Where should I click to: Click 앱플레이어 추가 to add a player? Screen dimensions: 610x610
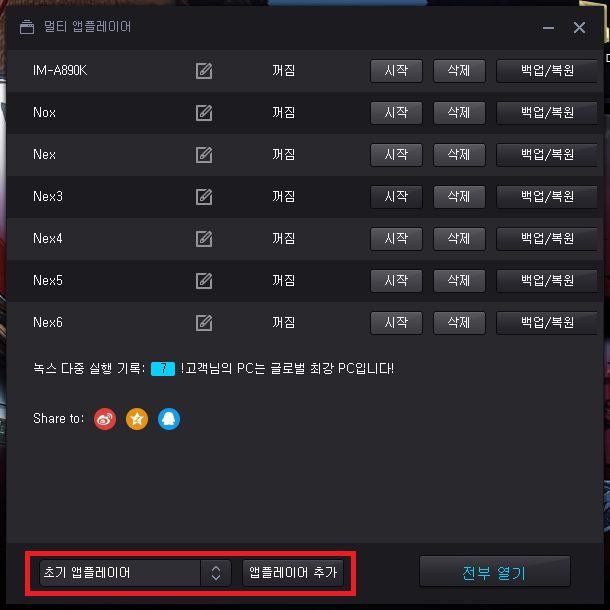tap(293, 573)
